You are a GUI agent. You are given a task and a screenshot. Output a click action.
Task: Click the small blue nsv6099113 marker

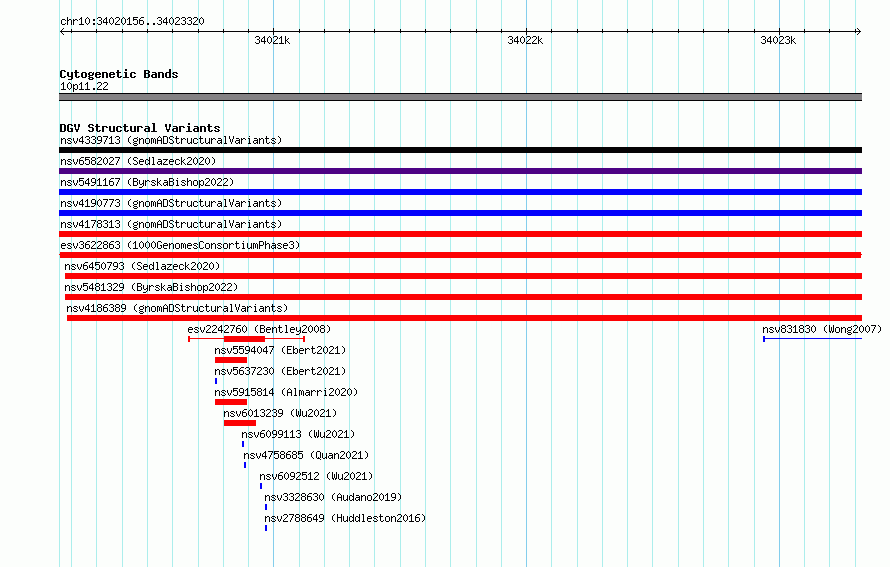point(243,444)
